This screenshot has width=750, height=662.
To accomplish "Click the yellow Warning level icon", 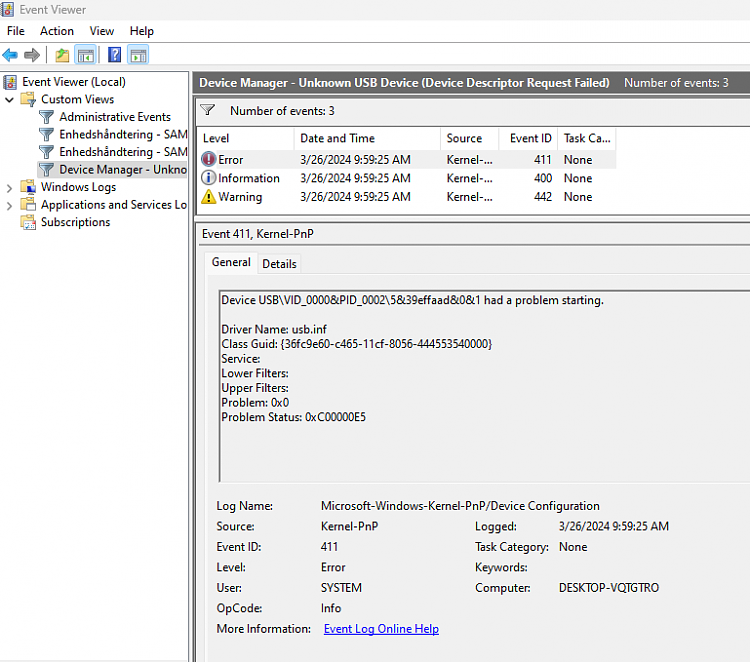I will (209, 197).
